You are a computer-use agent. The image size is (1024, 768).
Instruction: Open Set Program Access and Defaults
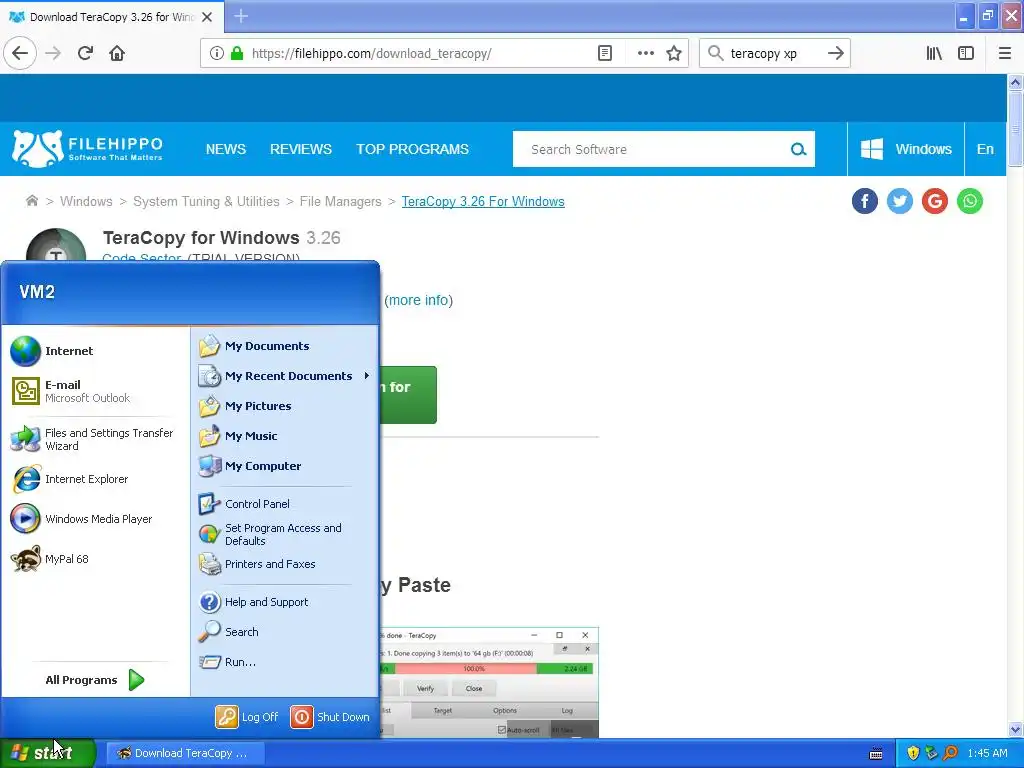click(x=285, y=534)
